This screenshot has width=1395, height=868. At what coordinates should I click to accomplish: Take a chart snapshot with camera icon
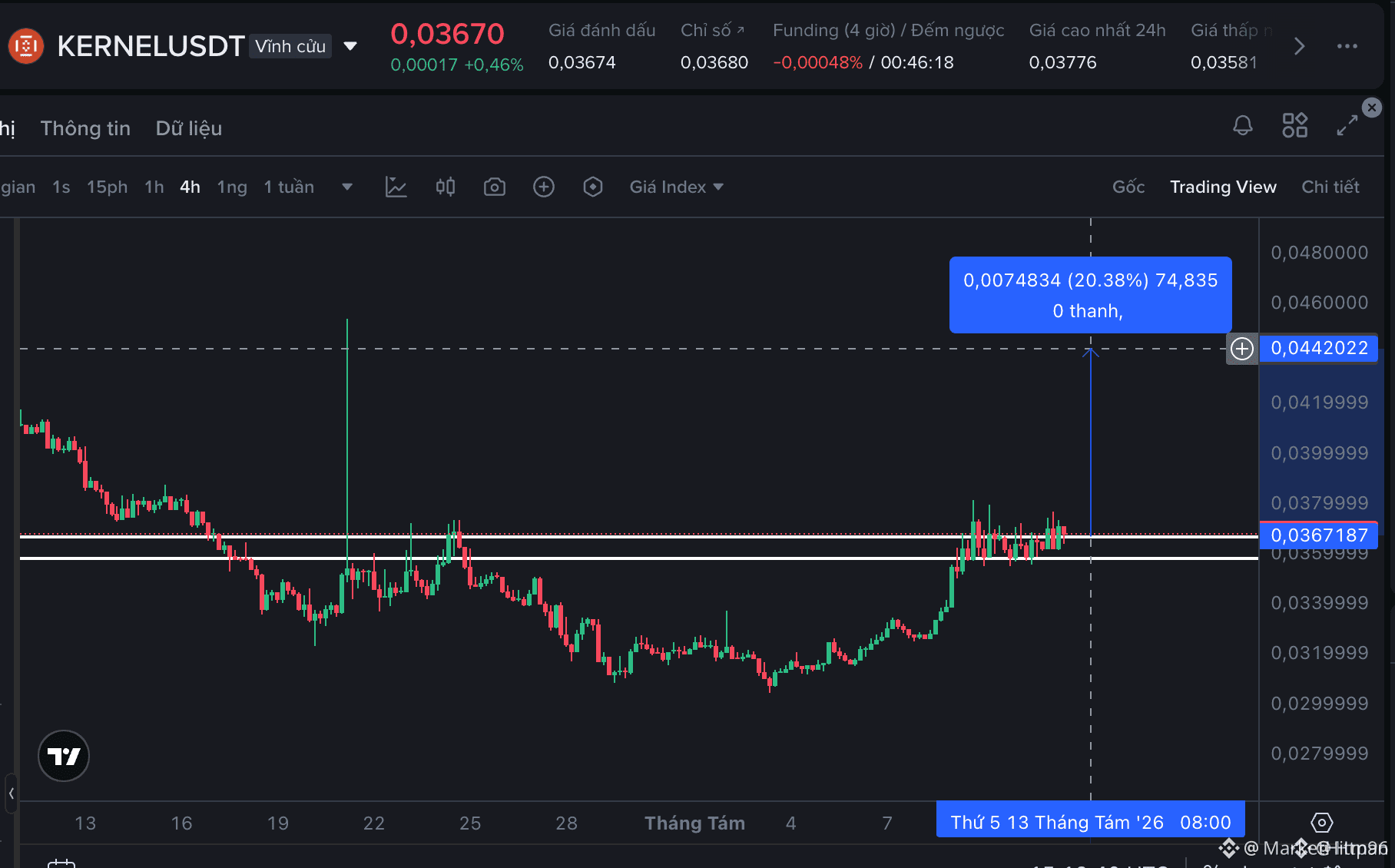pos(495,187)
